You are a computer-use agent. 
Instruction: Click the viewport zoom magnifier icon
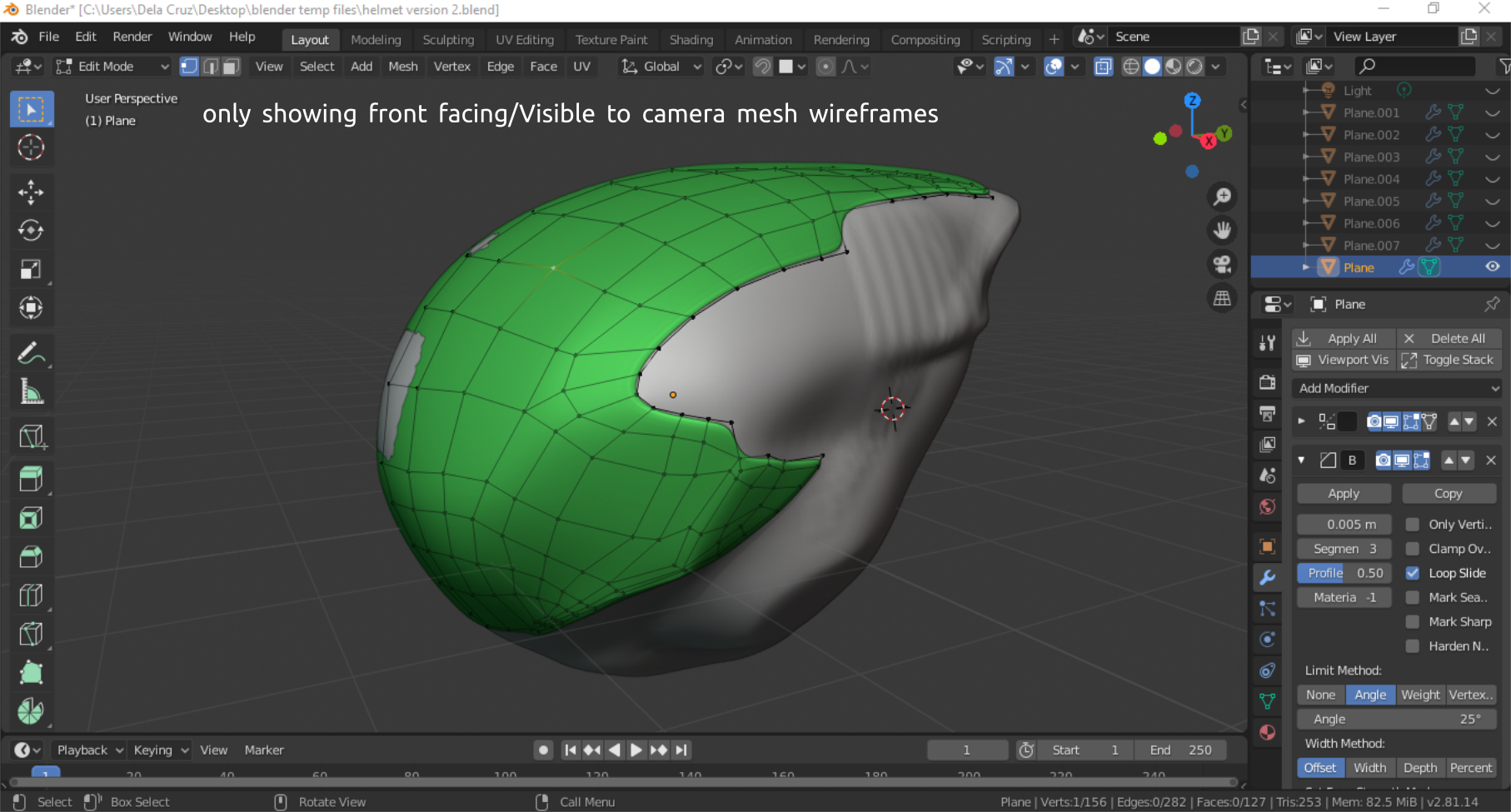click(1222, 197)
